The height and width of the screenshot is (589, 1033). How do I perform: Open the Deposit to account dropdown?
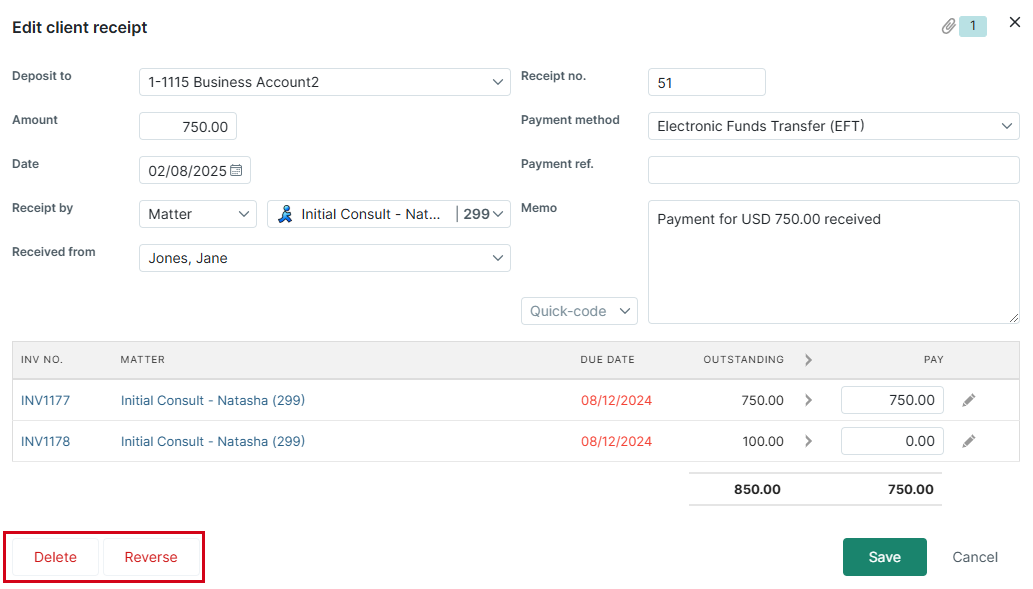325,82
